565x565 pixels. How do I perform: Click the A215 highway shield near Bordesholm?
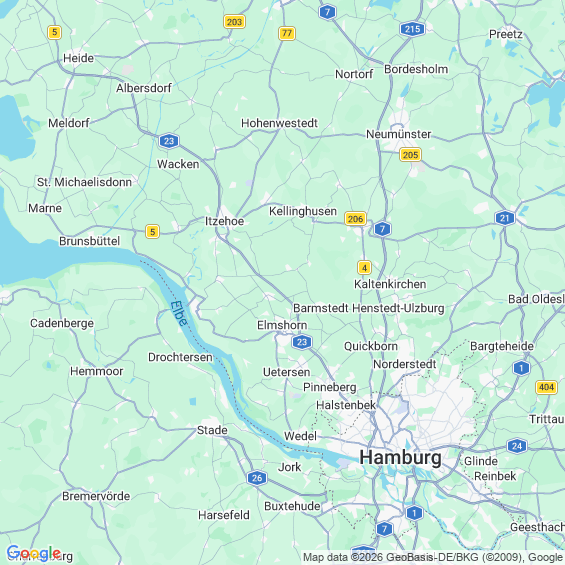[x=413, y=29]
